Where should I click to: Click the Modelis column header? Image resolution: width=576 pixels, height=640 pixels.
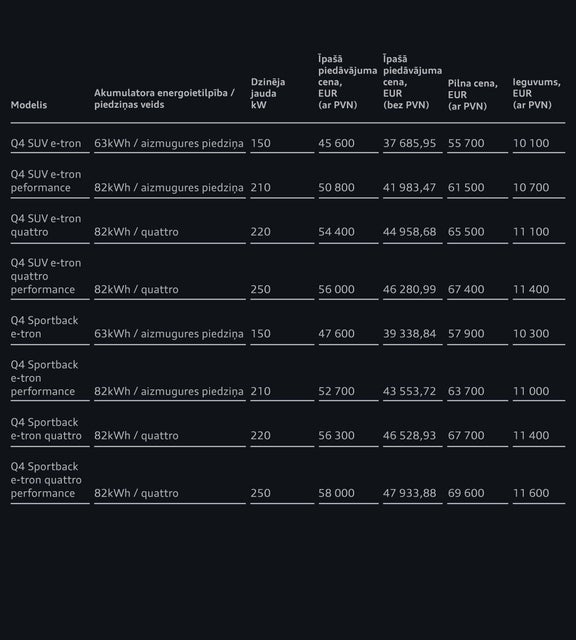(29, 105)
